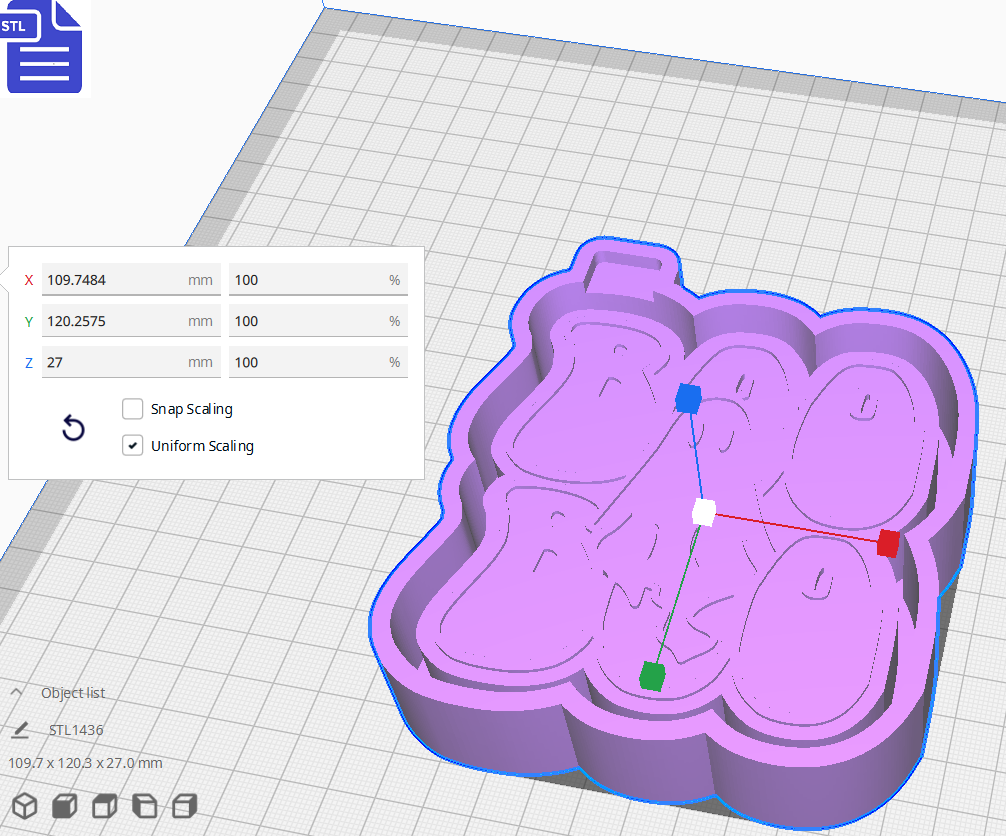Disable Uniform Scaling
The height and width of the screenshot is (836, 1006).
click(x=132, y=444)
